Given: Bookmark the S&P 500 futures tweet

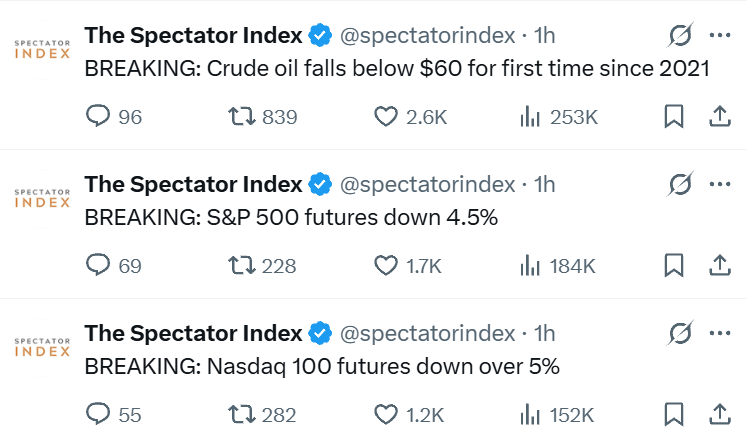Looking at the screenshot, I should click(674, 266).
